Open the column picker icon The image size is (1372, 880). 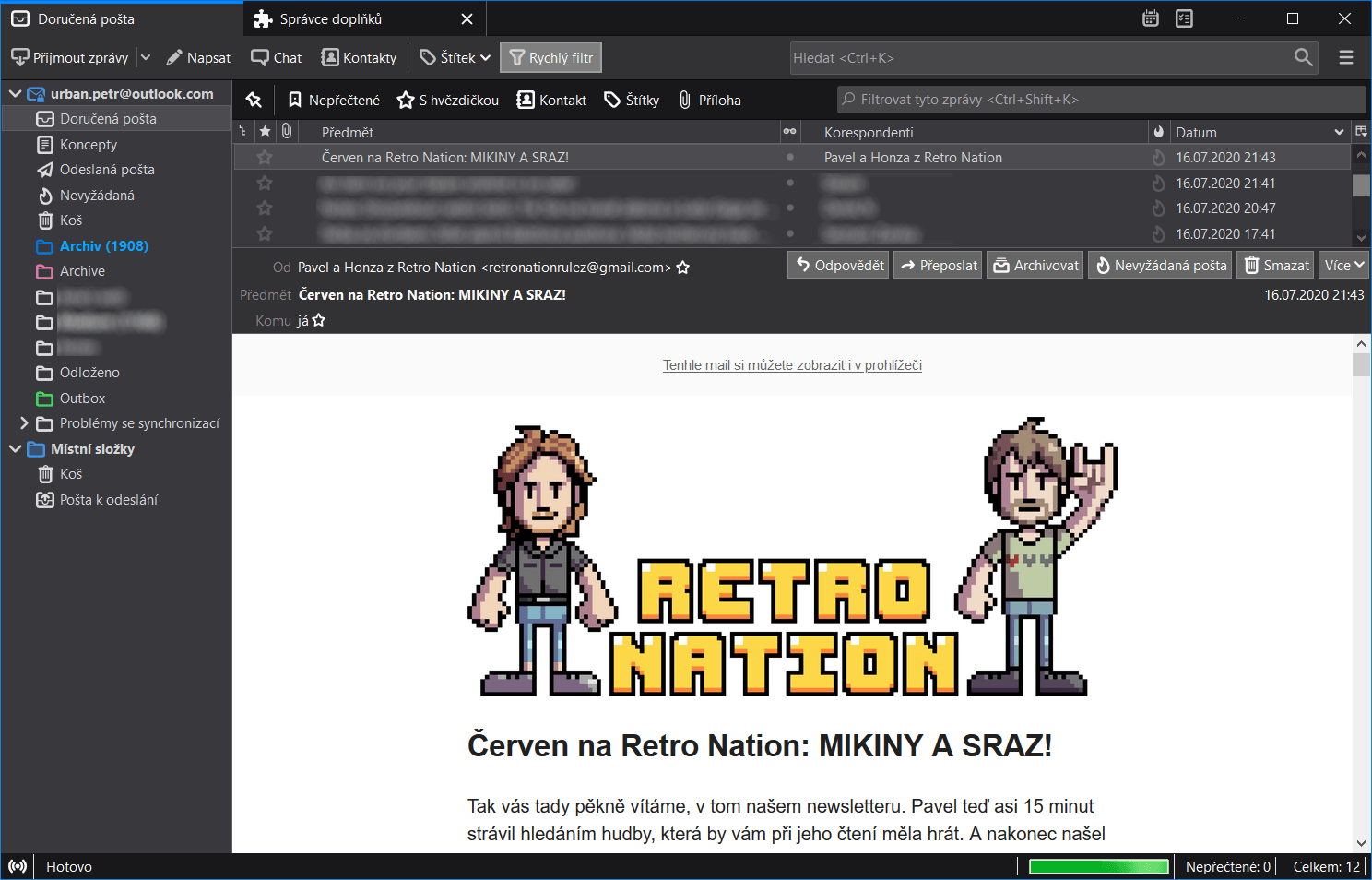click(1361, 132)
